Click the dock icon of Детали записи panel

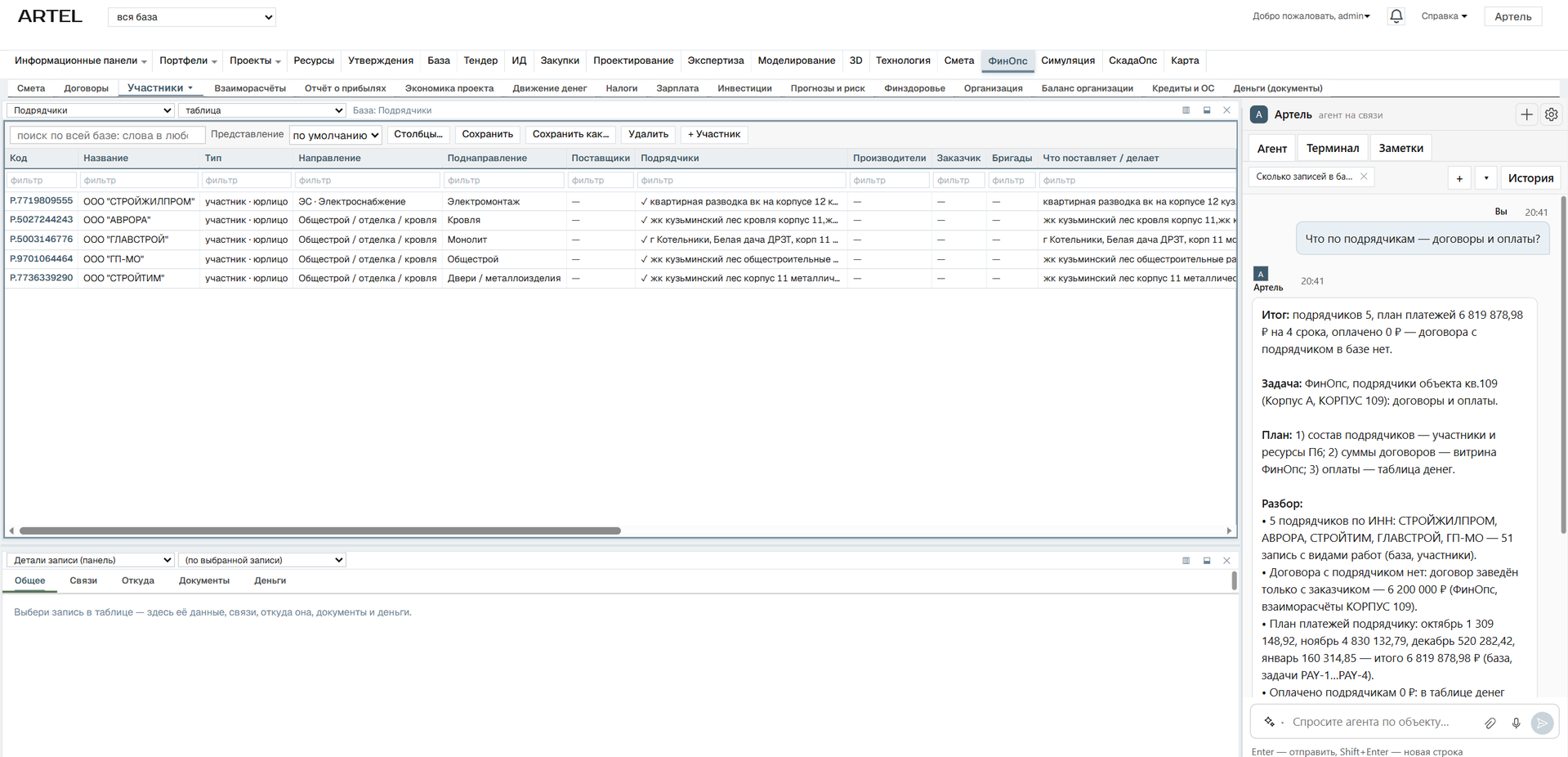[x=1207, y=561]
